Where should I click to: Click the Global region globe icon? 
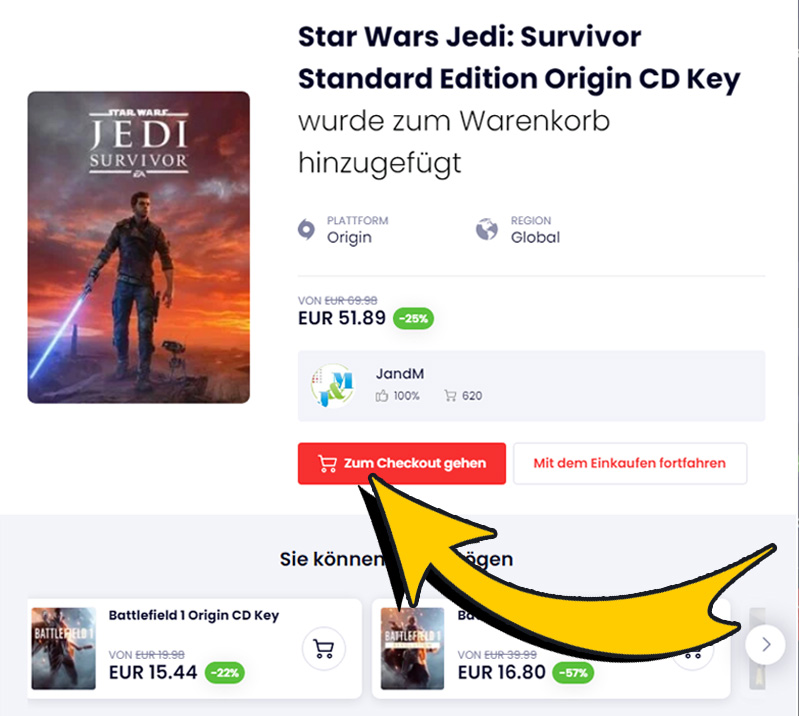click(487, 229)
